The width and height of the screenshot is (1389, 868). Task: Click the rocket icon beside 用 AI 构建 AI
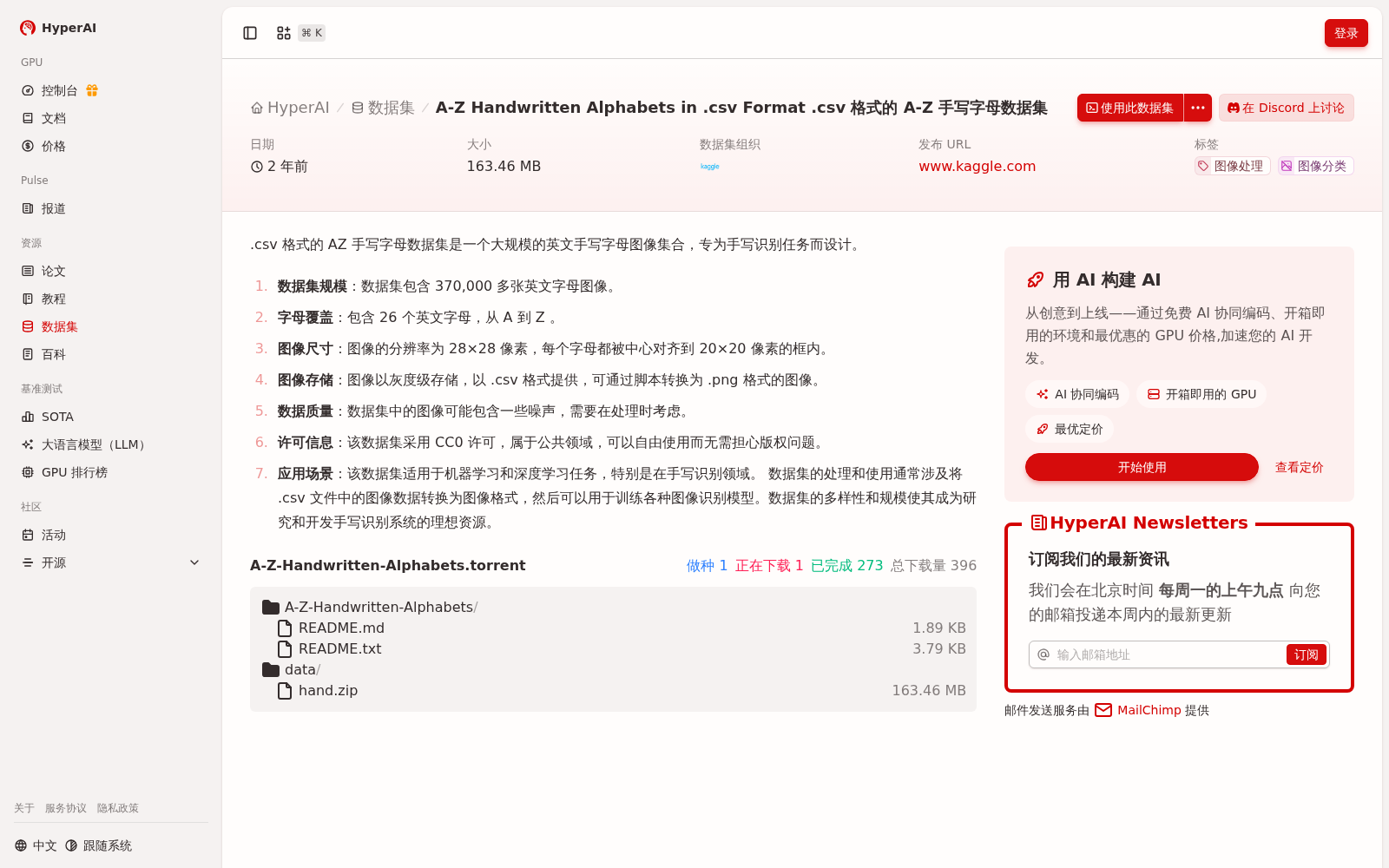(1036, 279)
